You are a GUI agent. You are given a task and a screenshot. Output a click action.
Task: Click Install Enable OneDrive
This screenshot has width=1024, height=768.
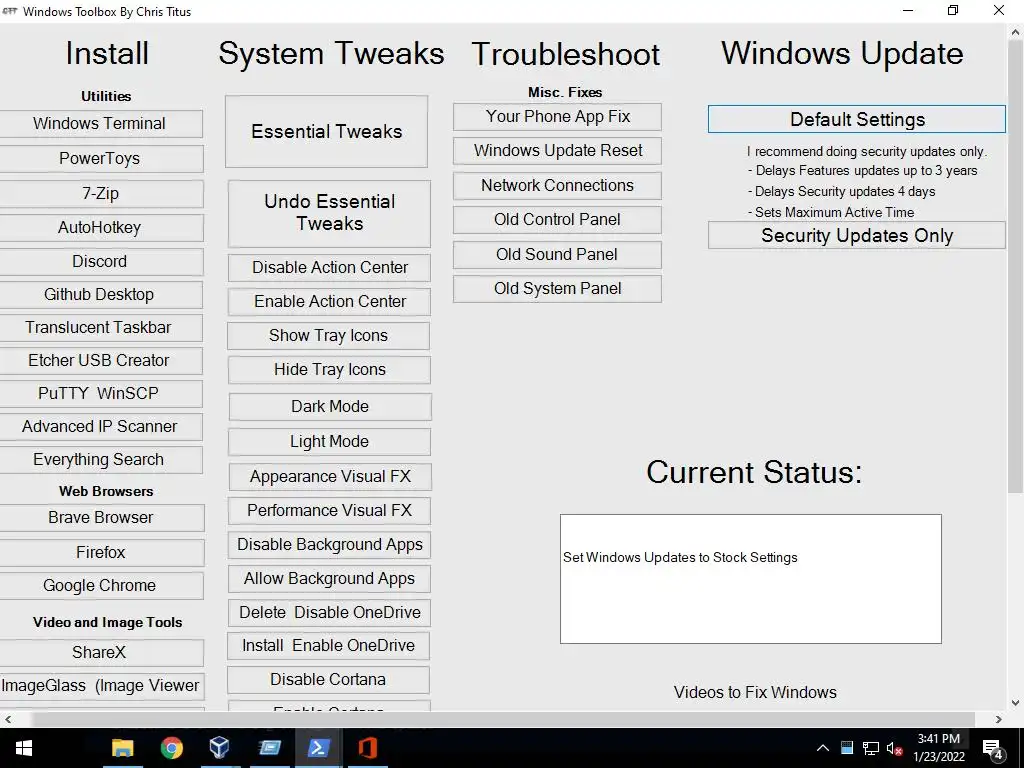point(328,645)
